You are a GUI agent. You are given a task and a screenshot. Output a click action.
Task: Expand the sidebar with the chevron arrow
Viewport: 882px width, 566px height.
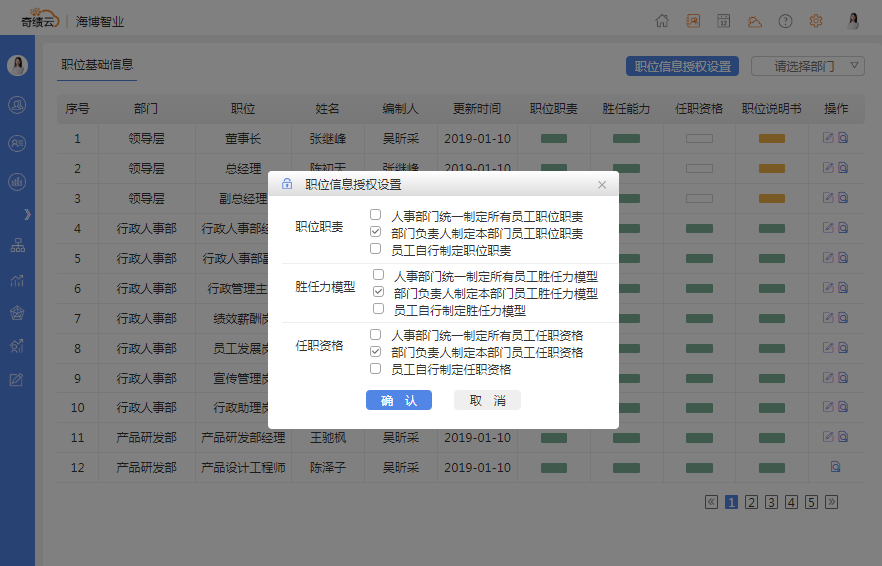point(27,214)
